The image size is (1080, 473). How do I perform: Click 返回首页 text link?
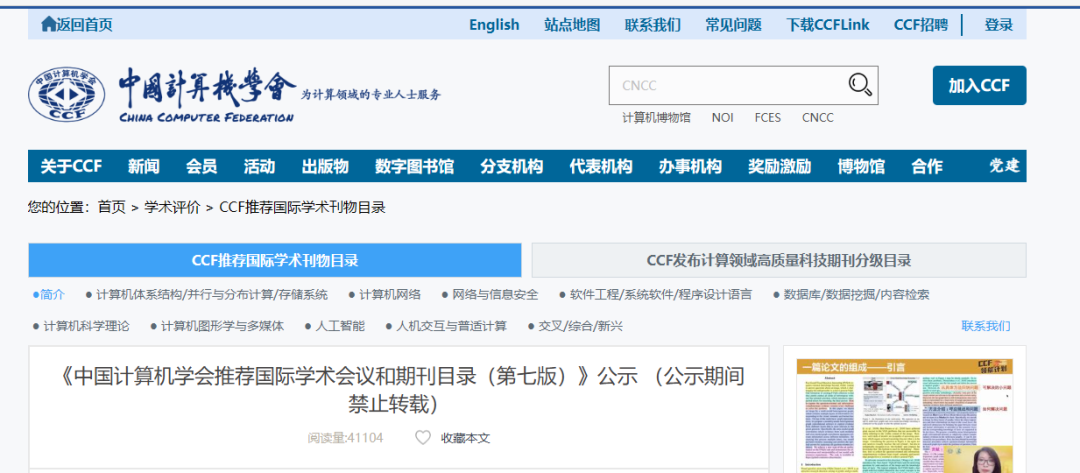pyautogui.click(x=84, y=25)
